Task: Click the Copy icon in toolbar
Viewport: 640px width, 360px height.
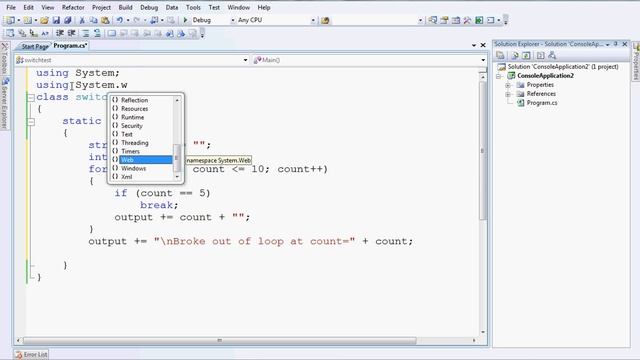Action: (93, 20)
